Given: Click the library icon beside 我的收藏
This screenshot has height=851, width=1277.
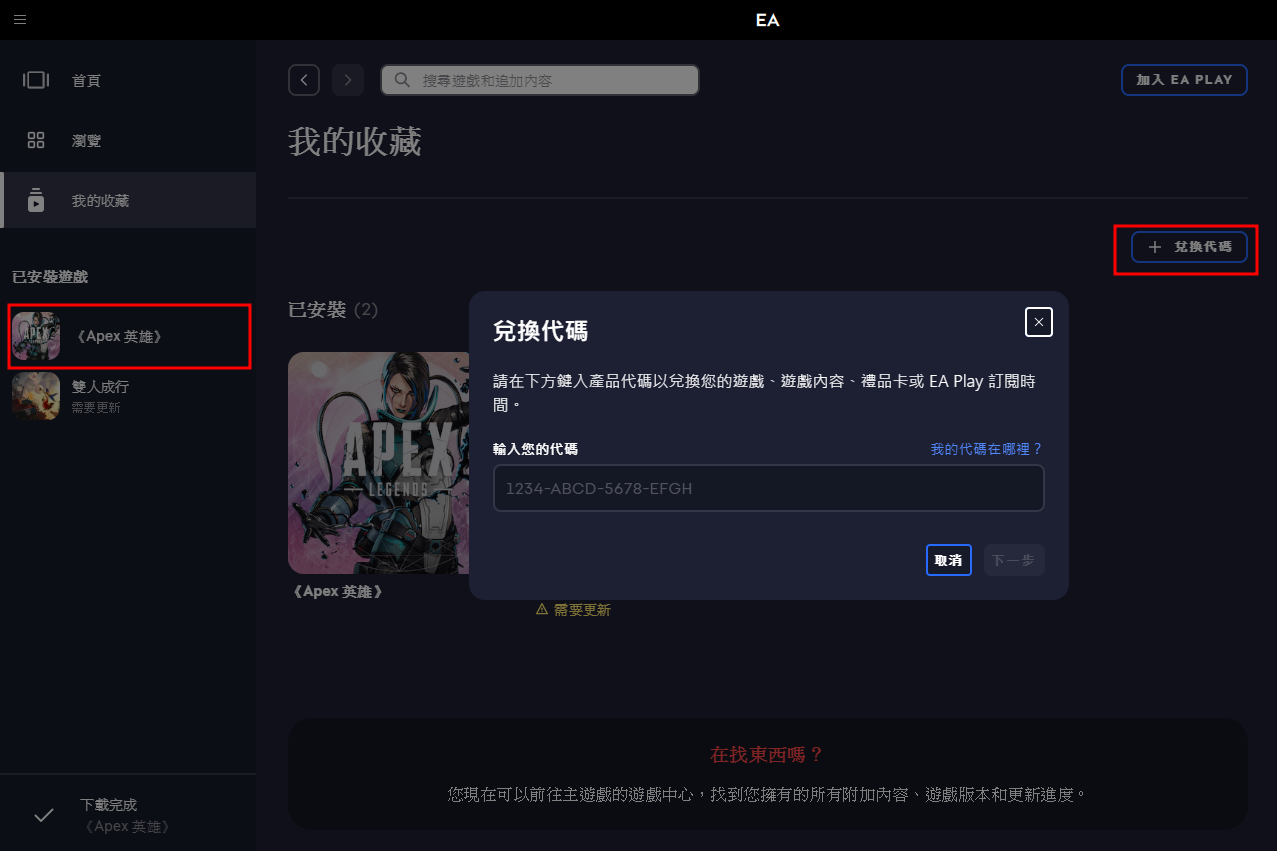Looking at the screenshot, I should coord(36,200).
